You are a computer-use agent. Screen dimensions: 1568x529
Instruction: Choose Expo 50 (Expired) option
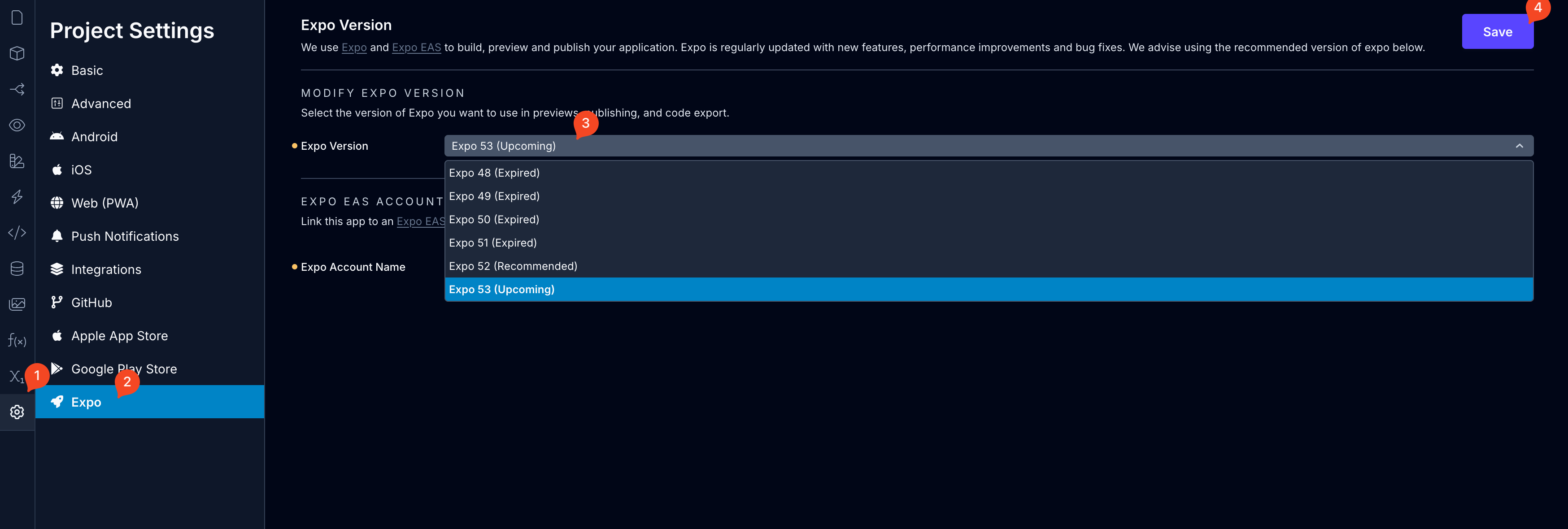(x=989, y=219)
